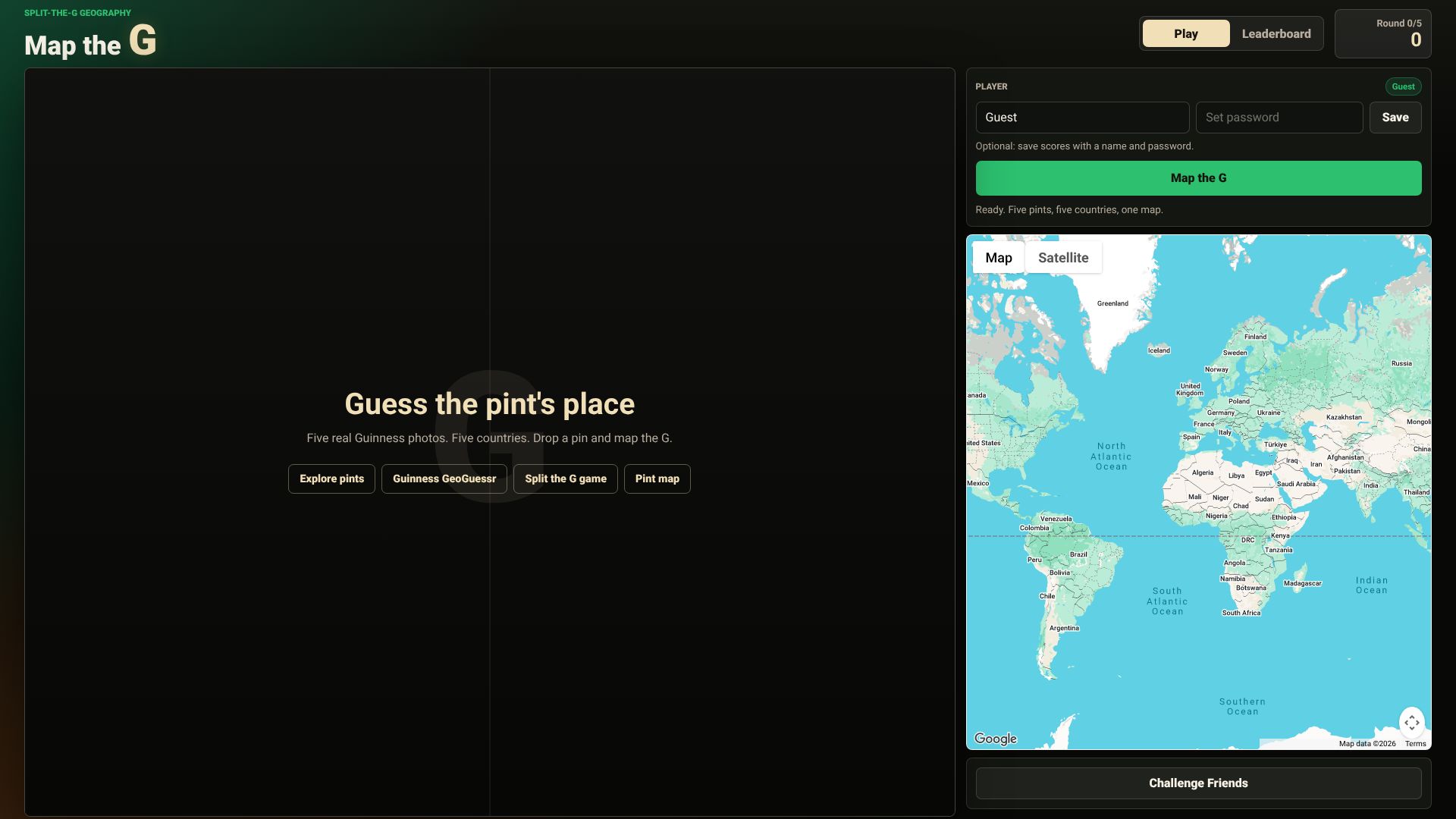The height and width of the screenshot is (819, 1456).
Task: Click Finland label on the map
Action: pyautogui.click(x=1255, y=337)
